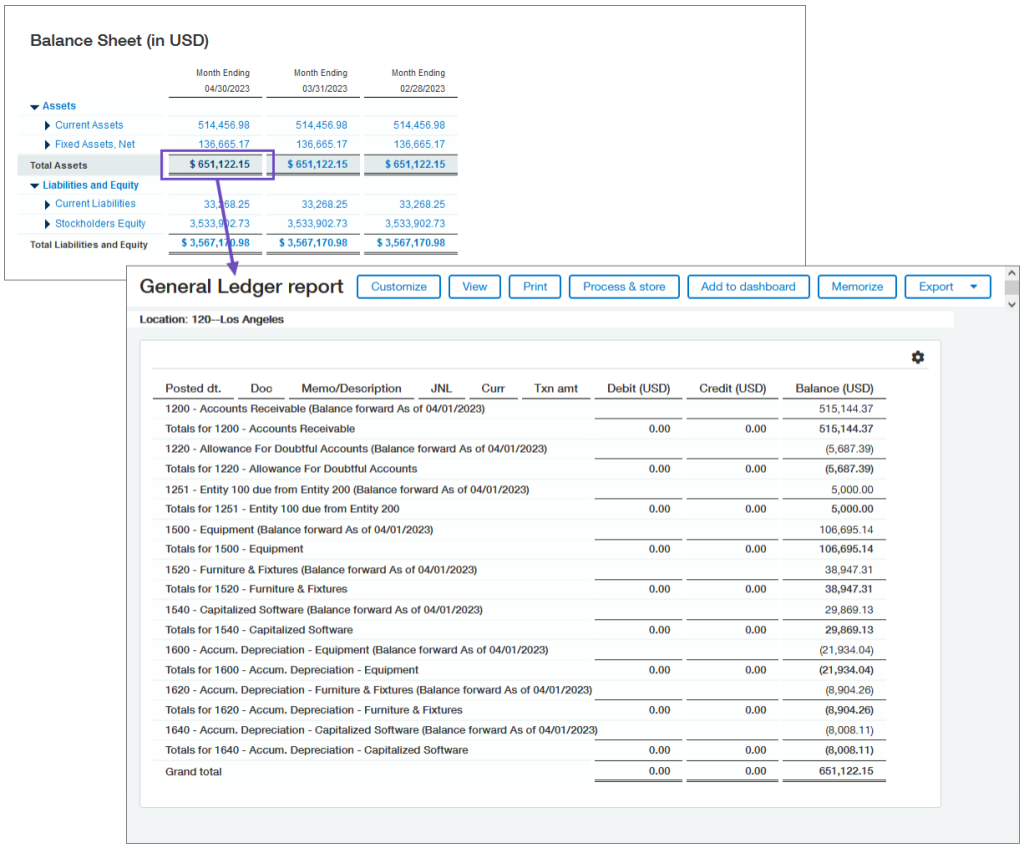Screen dimensions: 1024x848
Task: Click the Customize button
Action: [x=398, y=286]
